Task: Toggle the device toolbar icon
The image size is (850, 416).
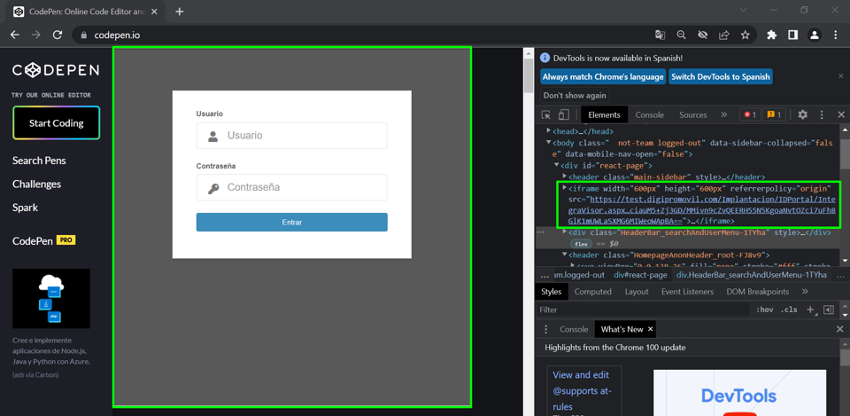Action: [564, 115]
